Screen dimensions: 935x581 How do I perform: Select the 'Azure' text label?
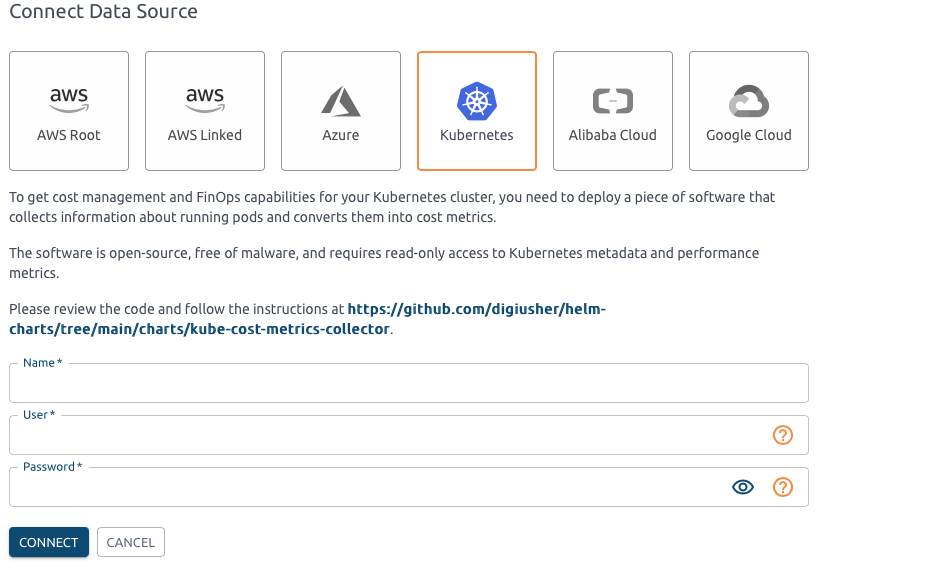point(341,135)
